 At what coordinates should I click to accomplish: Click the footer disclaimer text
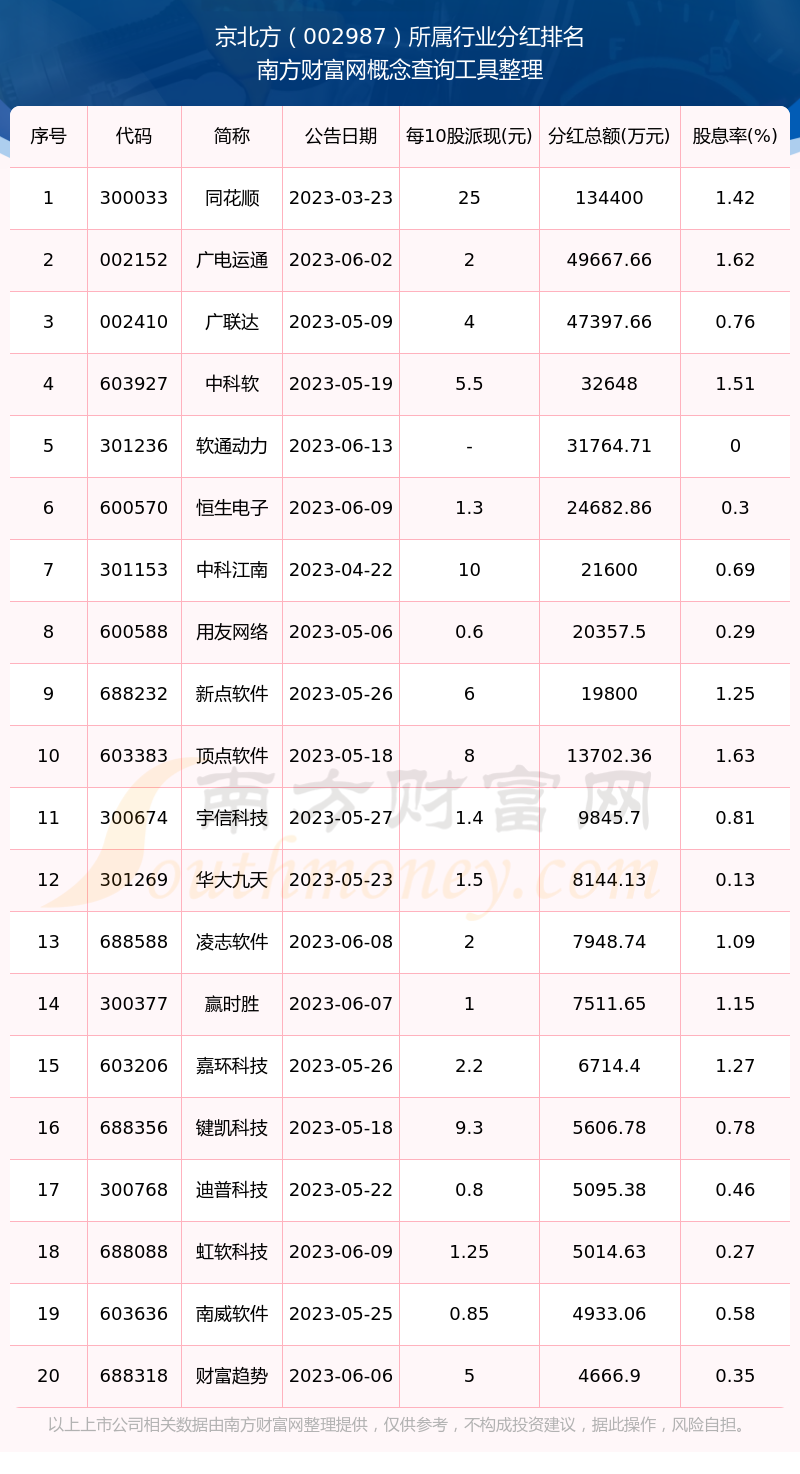click(x=399, y=1424)
